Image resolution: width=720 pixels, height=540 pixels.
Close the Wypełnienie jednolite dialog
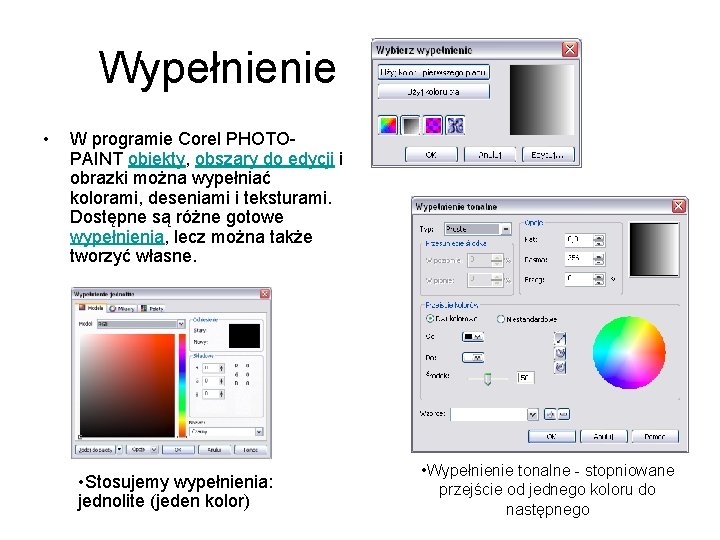264,294
